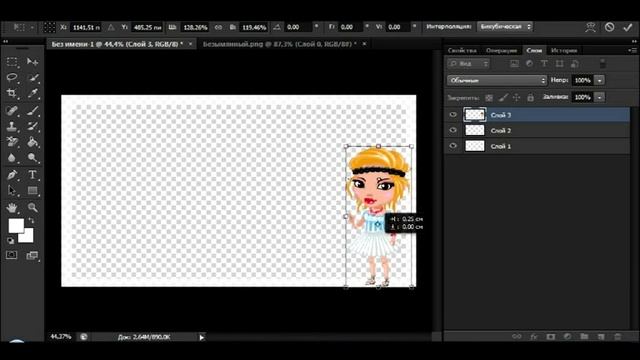Click the foreground color swatch
Viewport: 640px width, 360px height.
point(16,226)
